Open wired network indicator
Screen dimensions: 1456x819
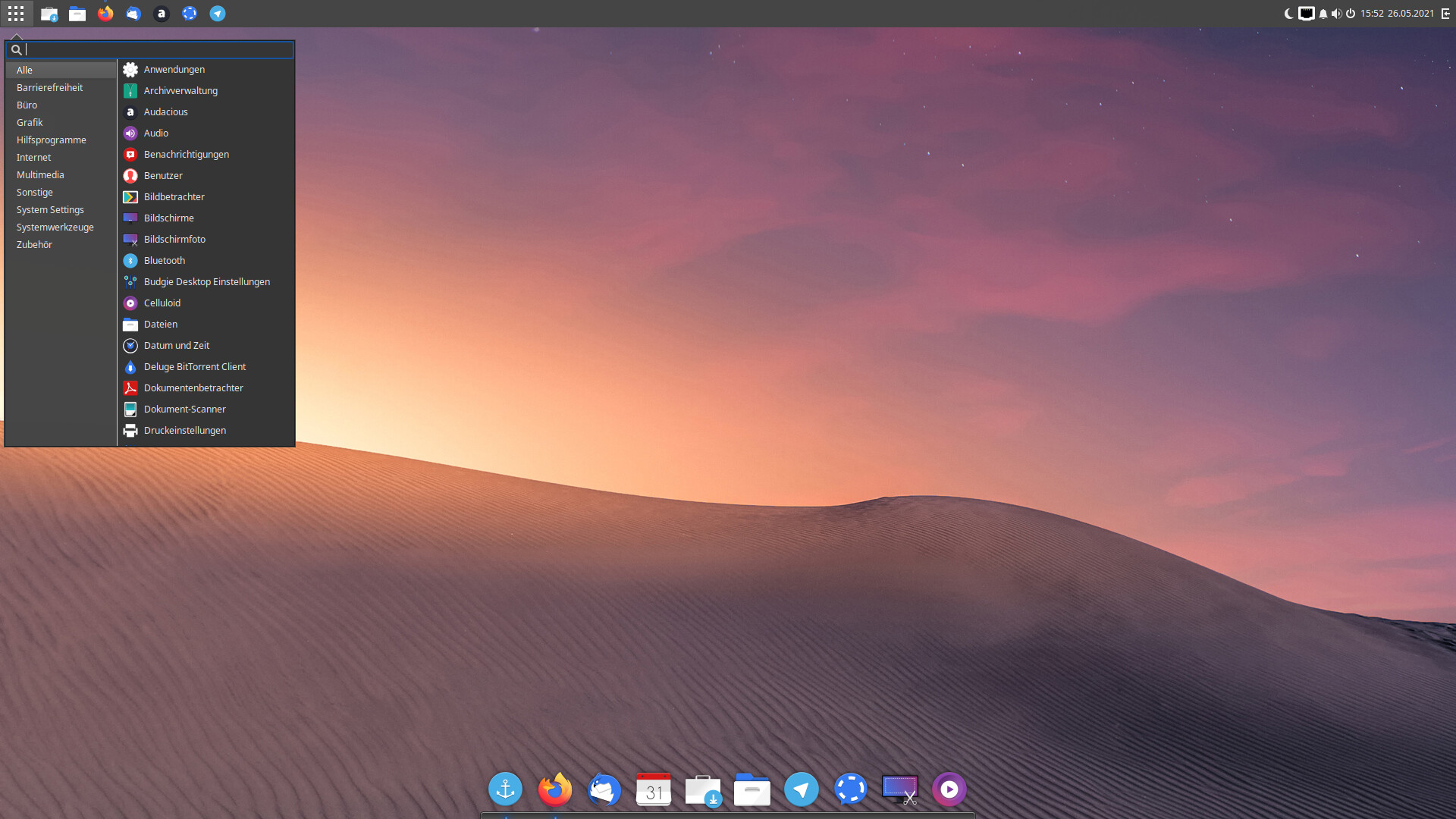[x=1306, y=14]
